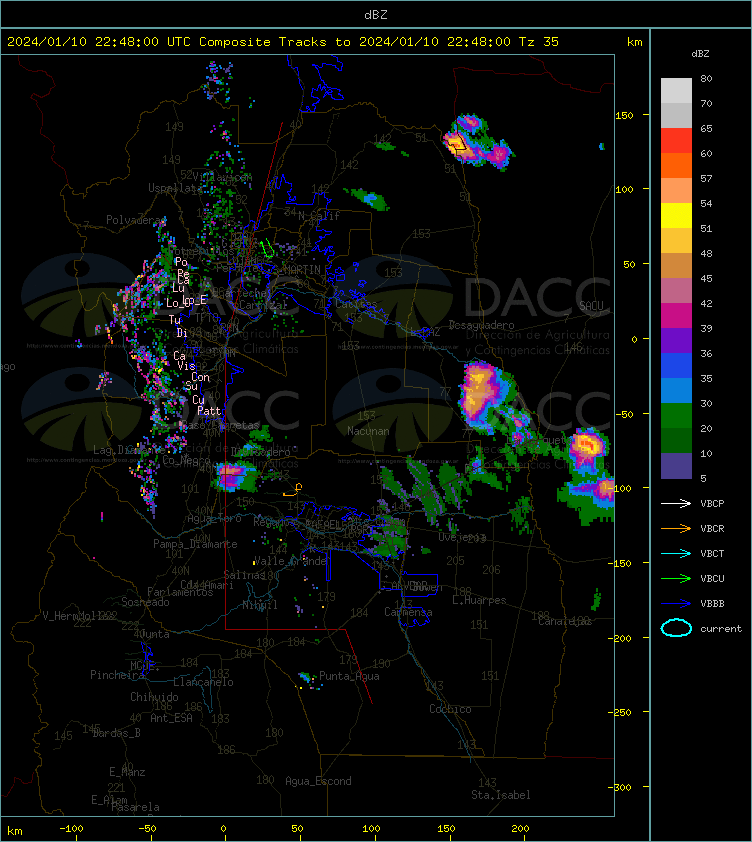Image resolution: width=752 pixels, height=842 pixels.
Task: Click the orange VBCR arrow in the legend
Action: (x=676, y=528)
